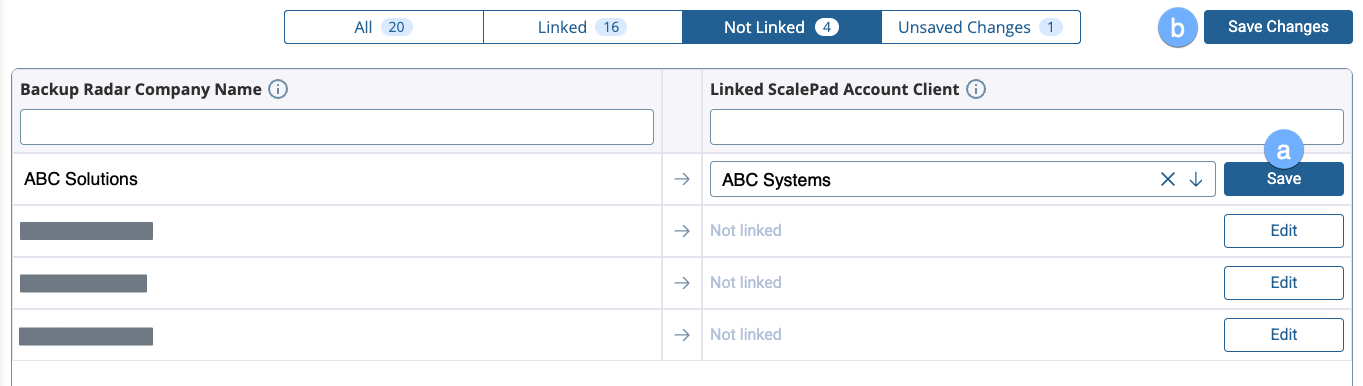Click the Save Changes button
Screen dimensions: 1363x386
coord(1278,27)
